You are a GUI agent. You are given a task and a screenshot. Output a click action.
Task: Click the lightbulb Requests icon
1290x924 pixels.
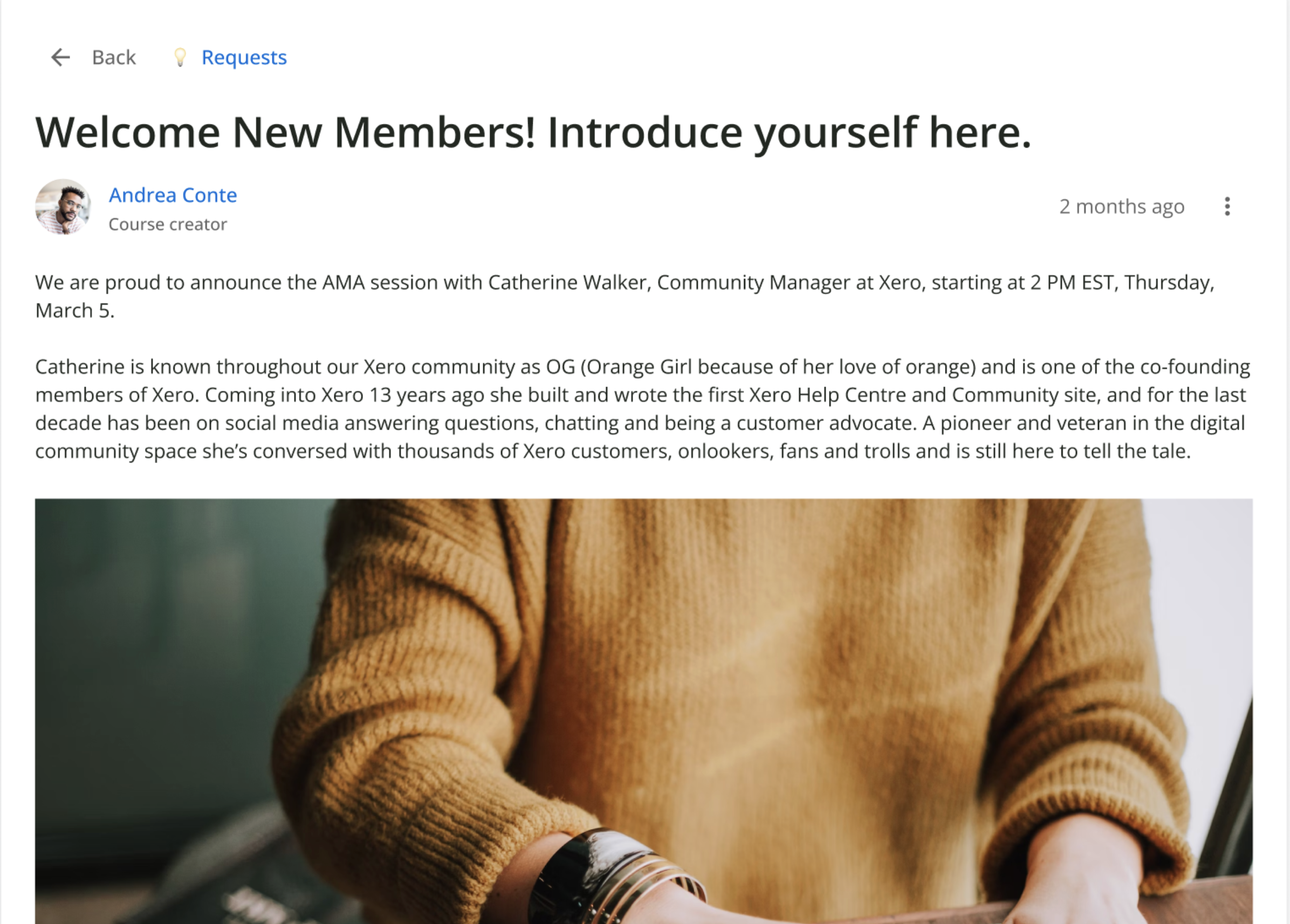click(x=180, y=58)
